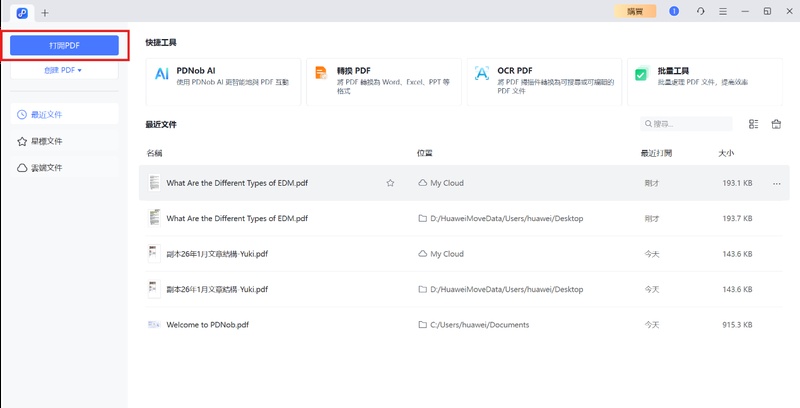The width and height of the screenshot is (800, 408).
Task: Switch file list view layout icon
Action: pos(753,124)
